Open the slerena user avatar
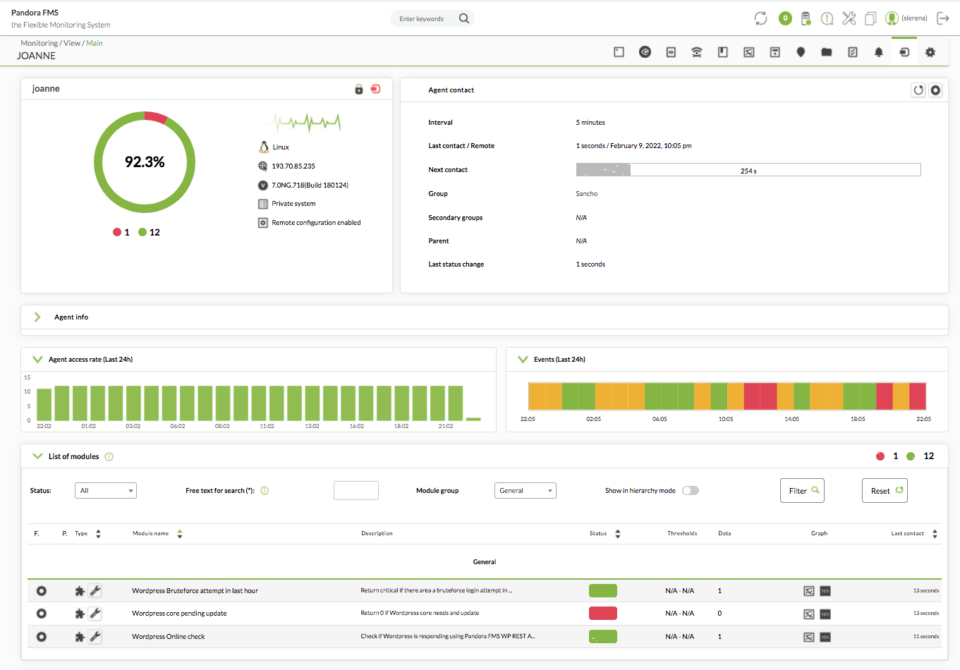The width and height of the screenshot is (960, 670). 891,18
